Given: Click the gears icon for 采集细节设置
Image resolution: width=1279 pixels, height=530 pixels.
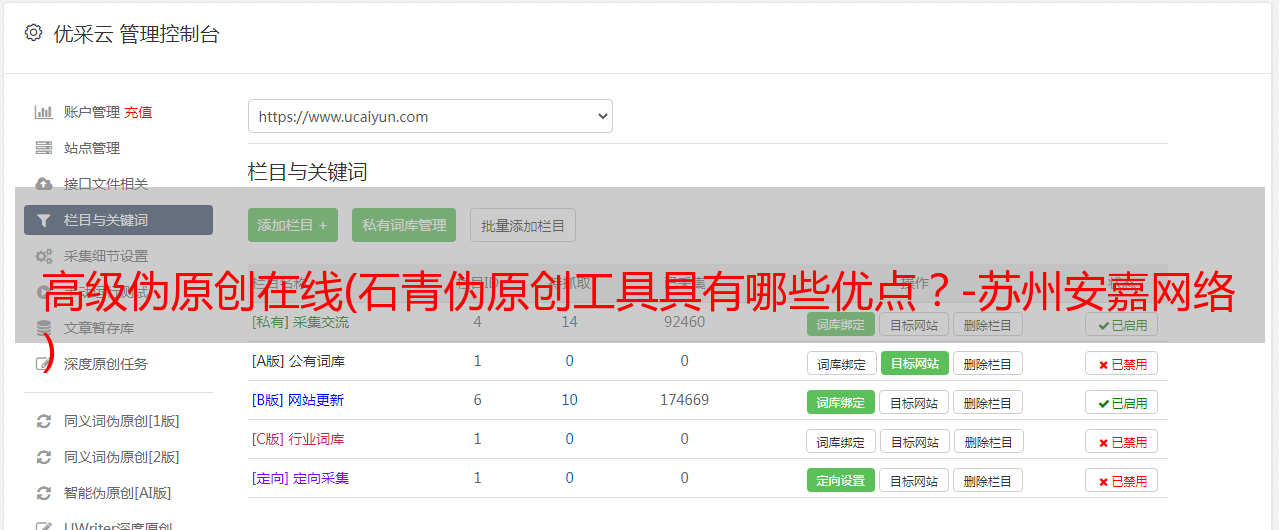Looking at the screenshot, I should tap(44, 256).
